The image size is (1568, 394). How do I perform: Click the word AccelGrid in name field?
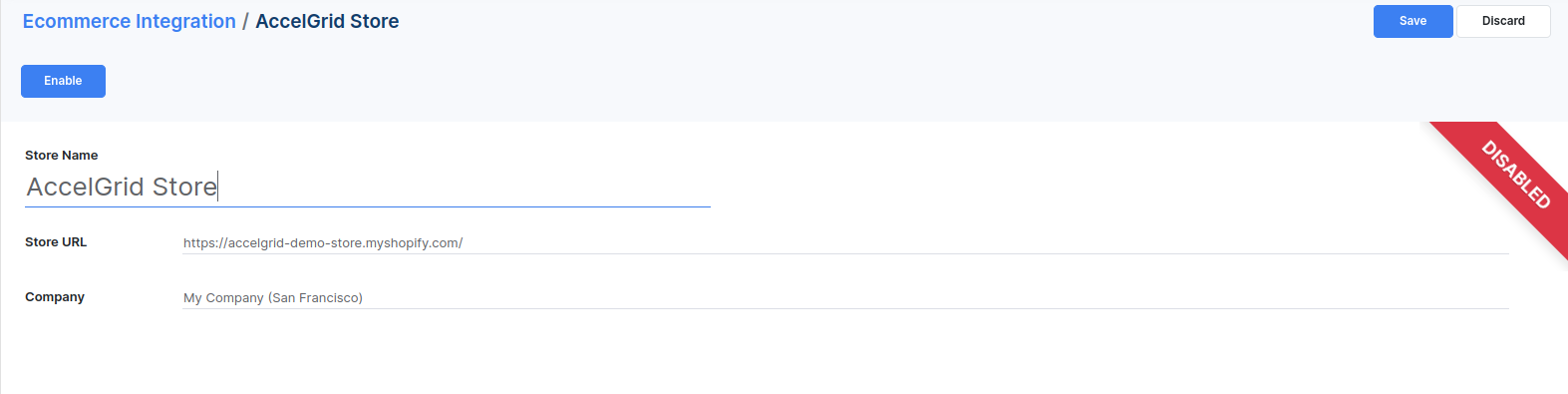click(x=86, y=187)
